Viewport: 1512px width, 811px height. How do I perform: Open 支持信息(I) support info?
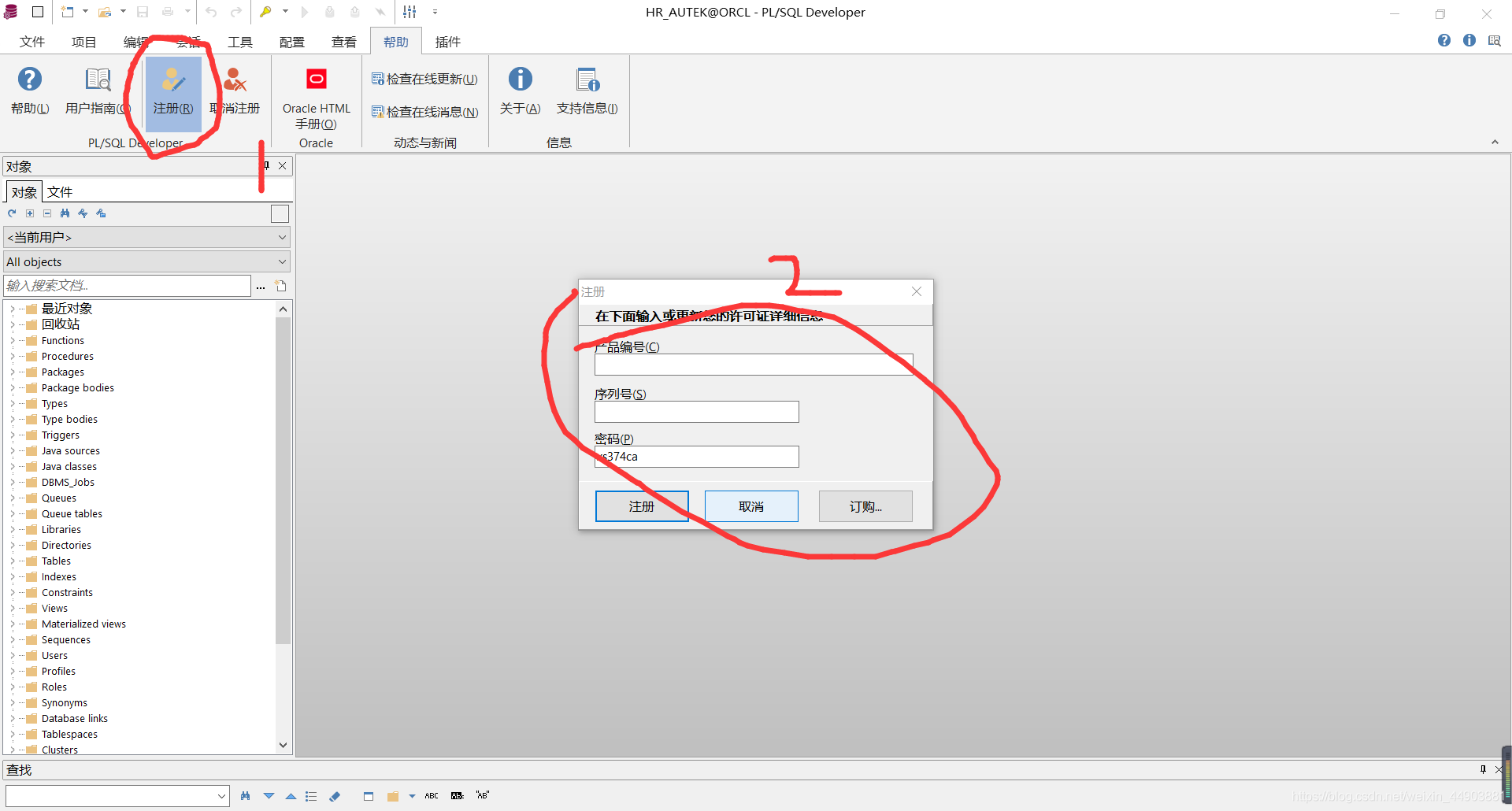click(587, 91)
